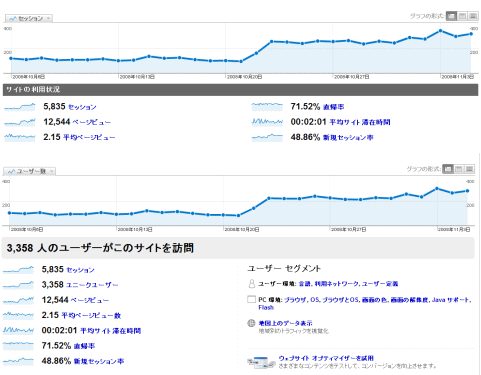
Task: Click the last data point on the セッション graph
Action: [471, 34]
